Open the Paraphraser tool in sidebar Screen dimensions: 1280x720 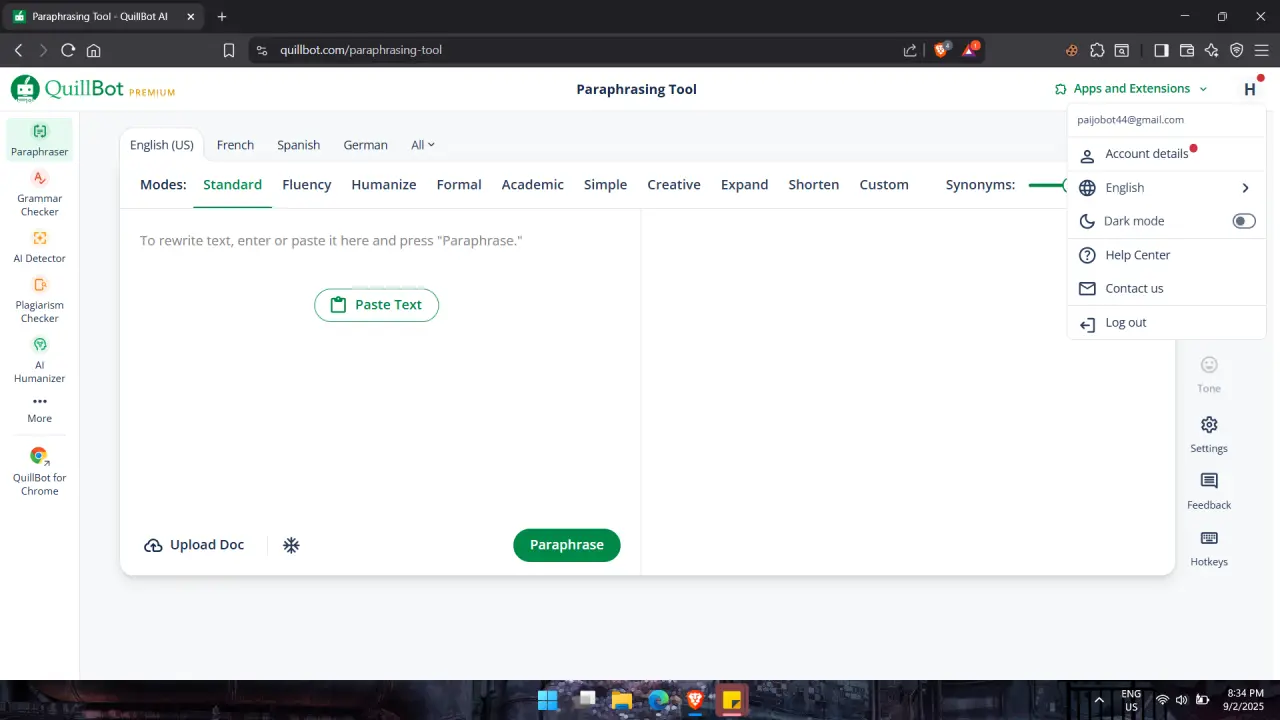coord(40,140)
